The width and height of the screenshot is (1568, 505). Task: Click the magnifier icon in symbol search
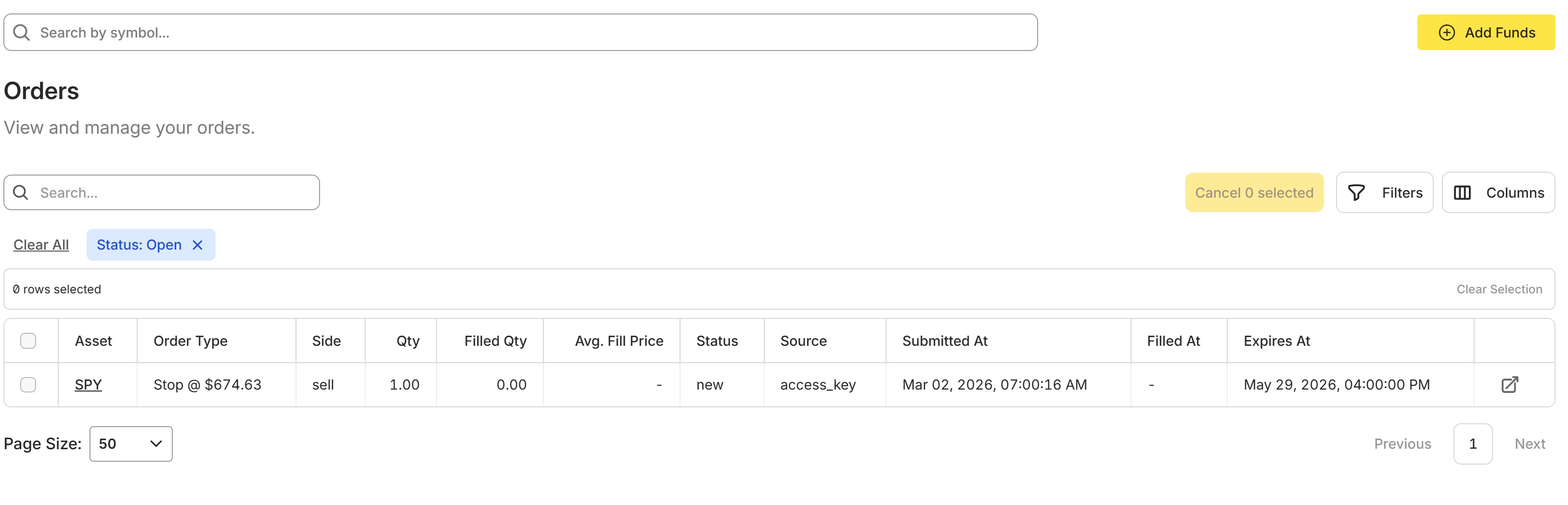(21, 32)
